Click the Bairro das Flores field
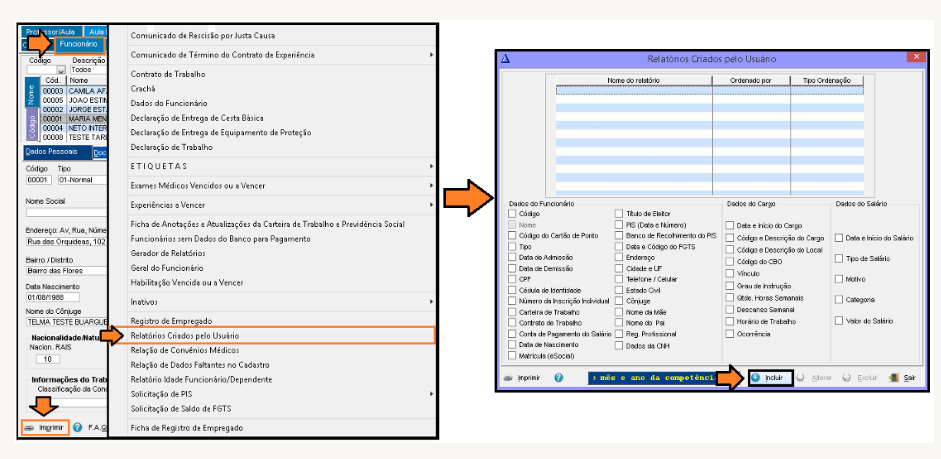Viewport: 941px width, 459px height. point(66,271)
